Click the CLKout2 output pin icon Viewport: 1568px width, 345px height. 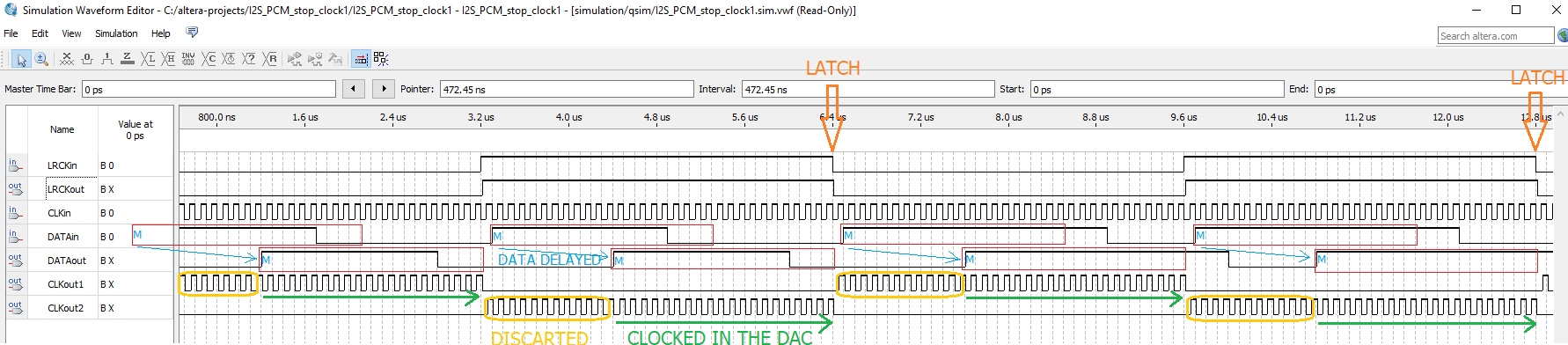(x=15, y=307)
